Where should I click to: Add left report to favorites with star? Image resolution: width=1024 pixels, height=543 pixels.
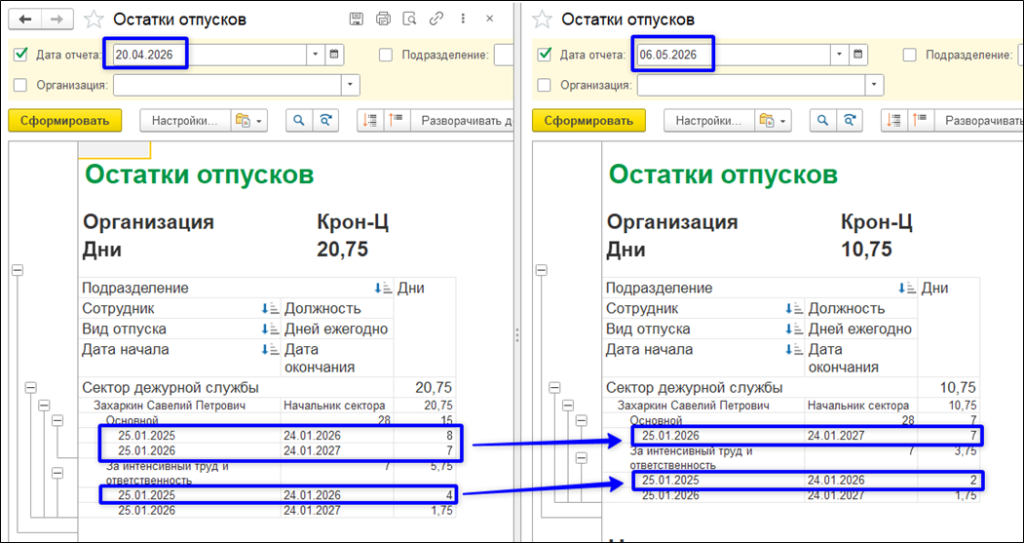click(x=94, y=20)
